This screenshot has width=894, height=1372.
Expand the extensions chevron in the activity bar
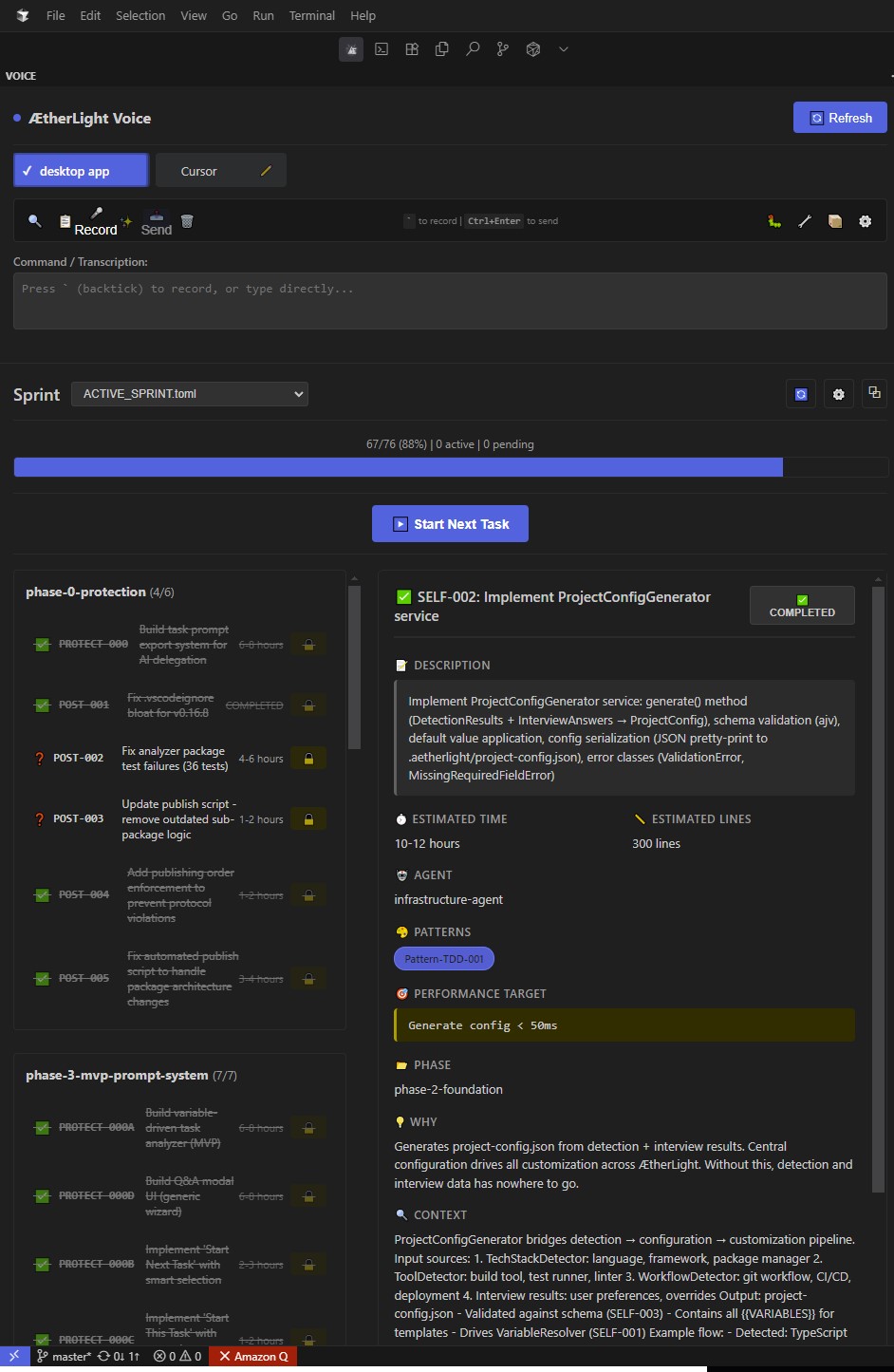[x=564, y=49]
